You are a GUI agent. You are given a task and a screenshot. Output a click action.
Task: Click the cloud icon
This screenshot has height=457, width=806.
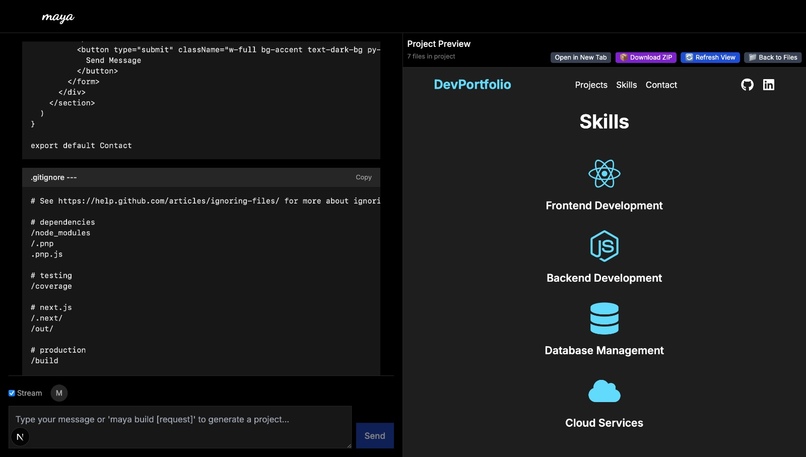click(604, 391)
